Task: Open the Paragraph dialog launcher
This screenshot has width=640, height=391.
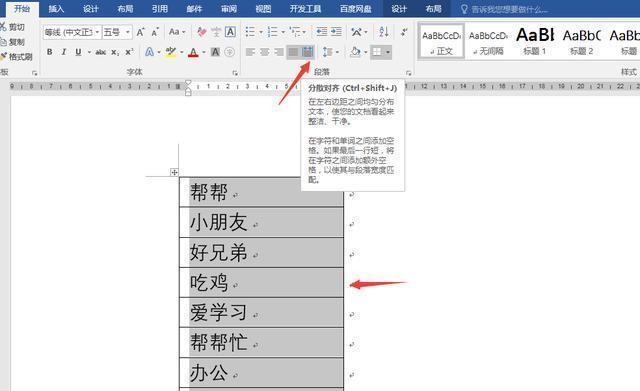Action: [409, 73]
